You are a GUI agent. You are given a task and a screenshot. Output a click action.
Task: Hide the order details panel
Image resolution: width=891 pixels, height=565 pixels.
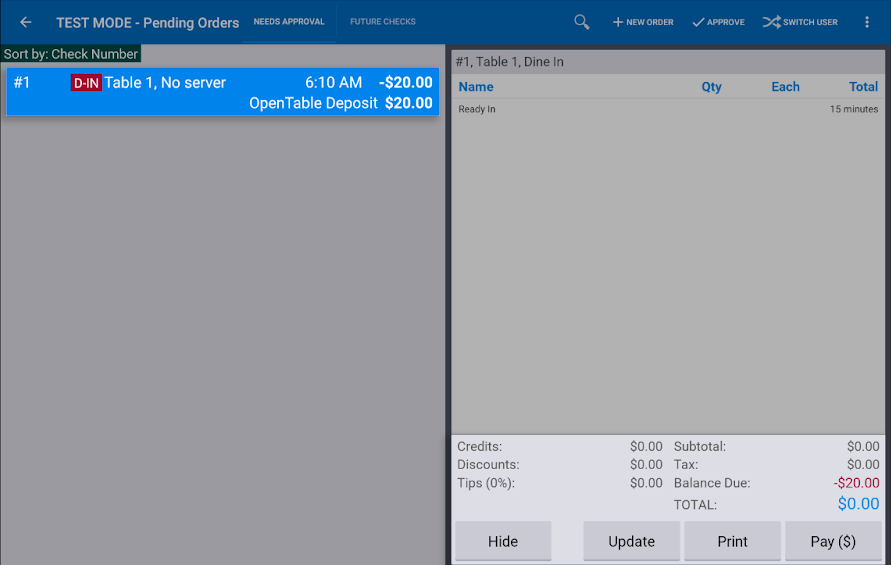click(503, 541)
